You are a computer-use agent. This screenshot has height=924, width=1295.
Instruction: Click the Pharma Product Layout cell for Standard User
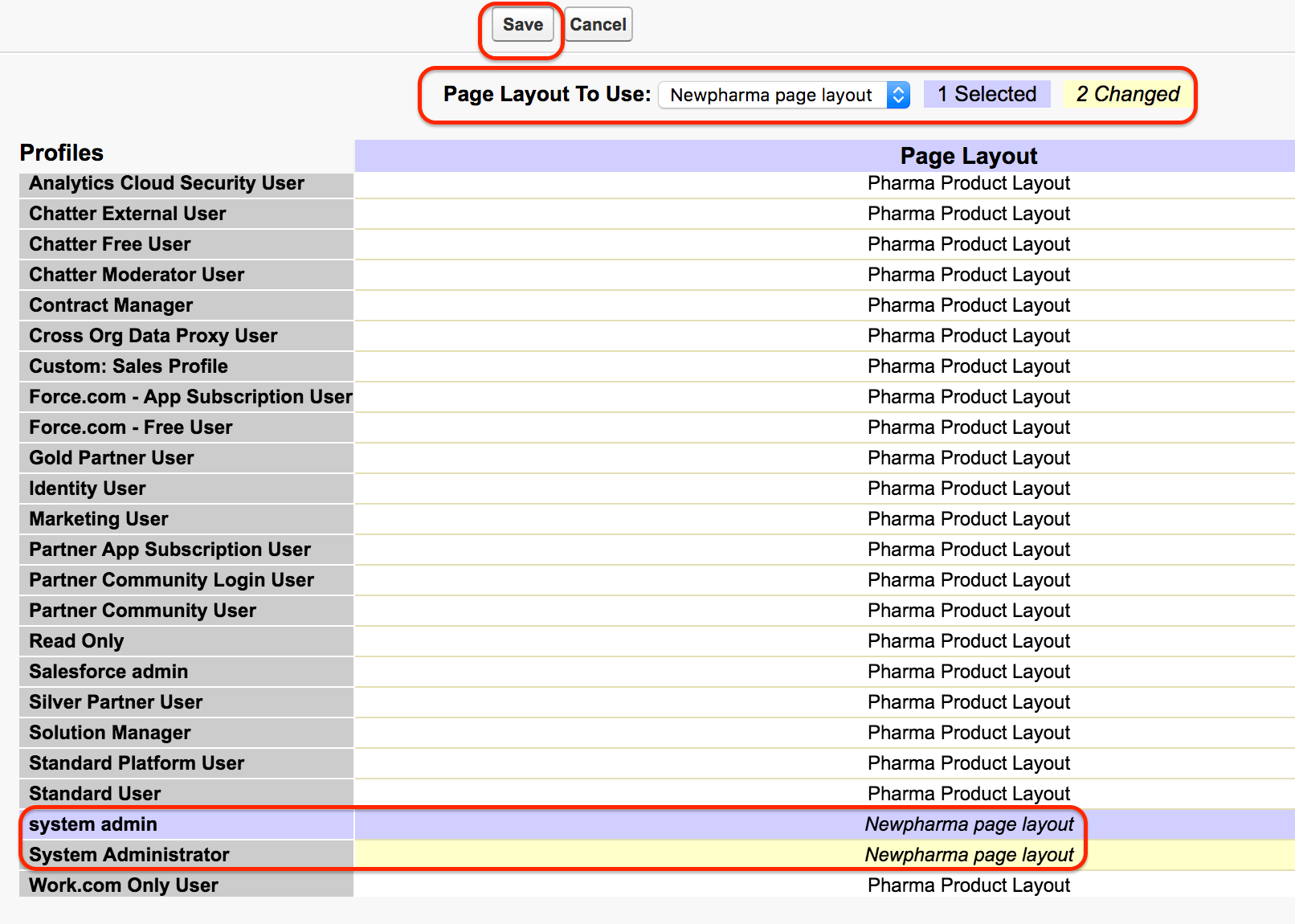coord(968,794)
